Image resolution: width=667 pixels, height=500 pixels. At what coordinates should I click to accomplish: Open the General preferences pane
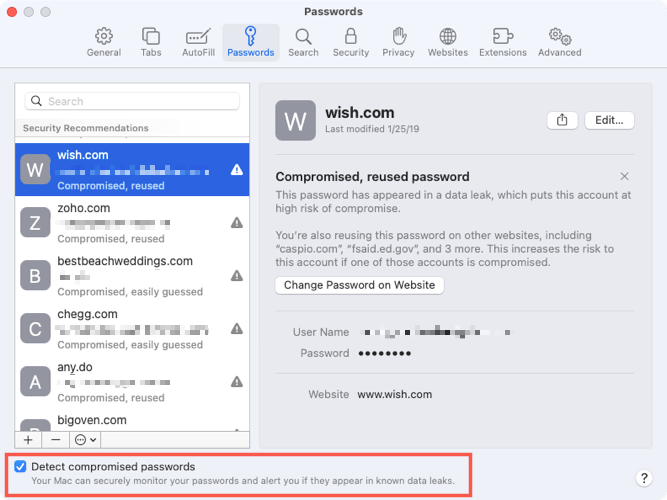pos(104,43)
